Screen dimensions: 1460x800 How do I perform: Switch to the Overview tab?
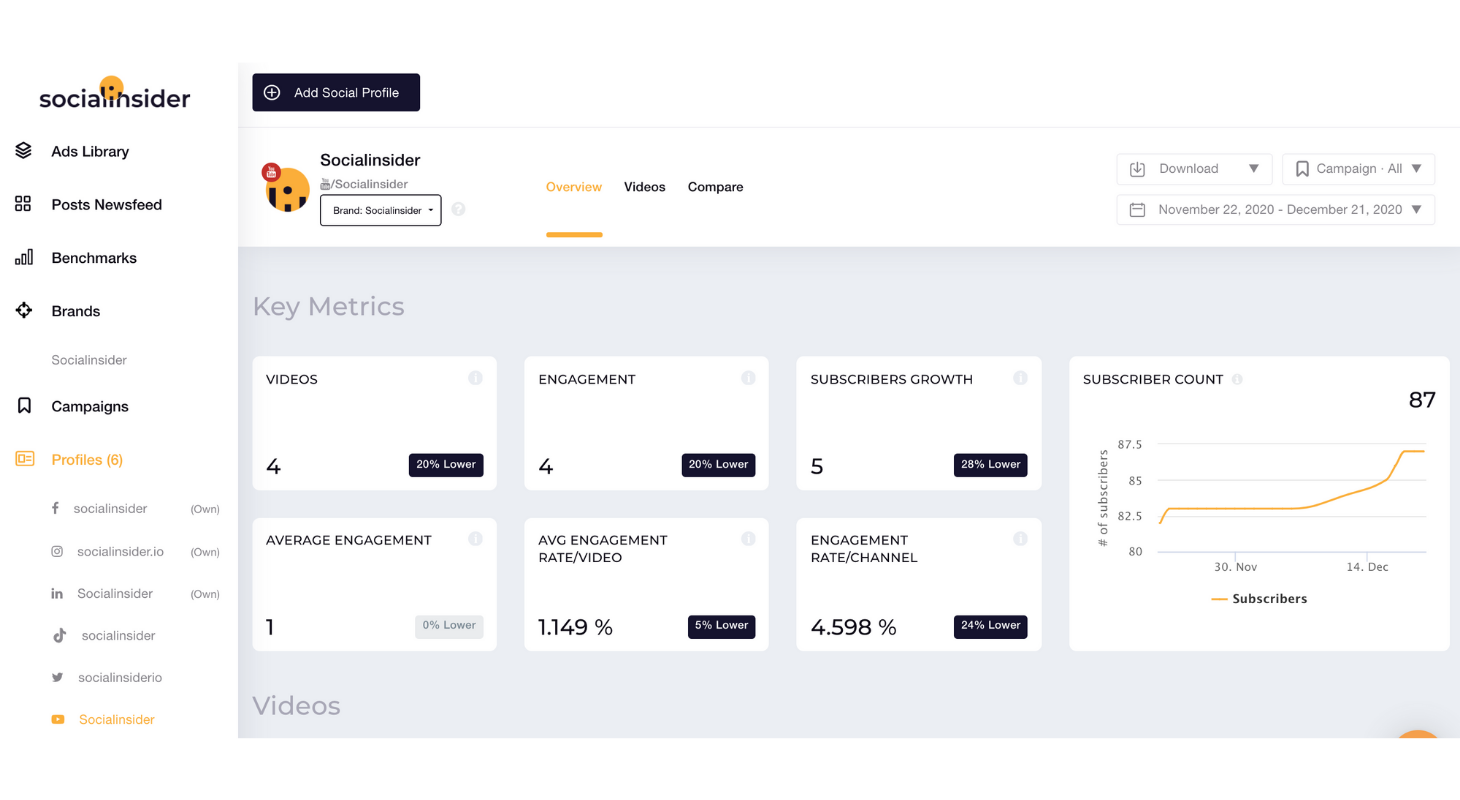(x=574, y=187)
